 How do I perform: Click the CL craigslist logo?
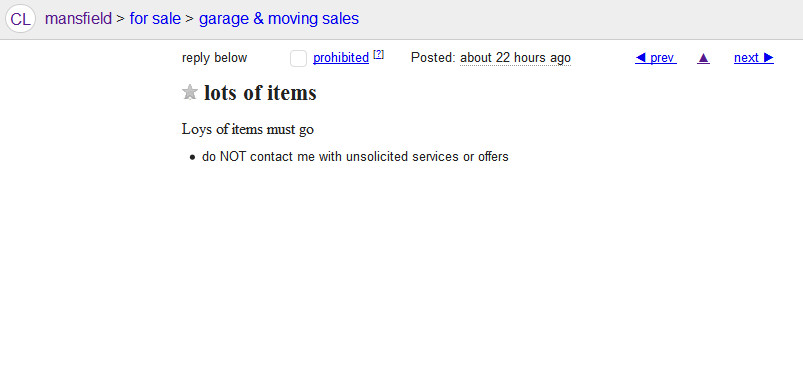(20, 19)
